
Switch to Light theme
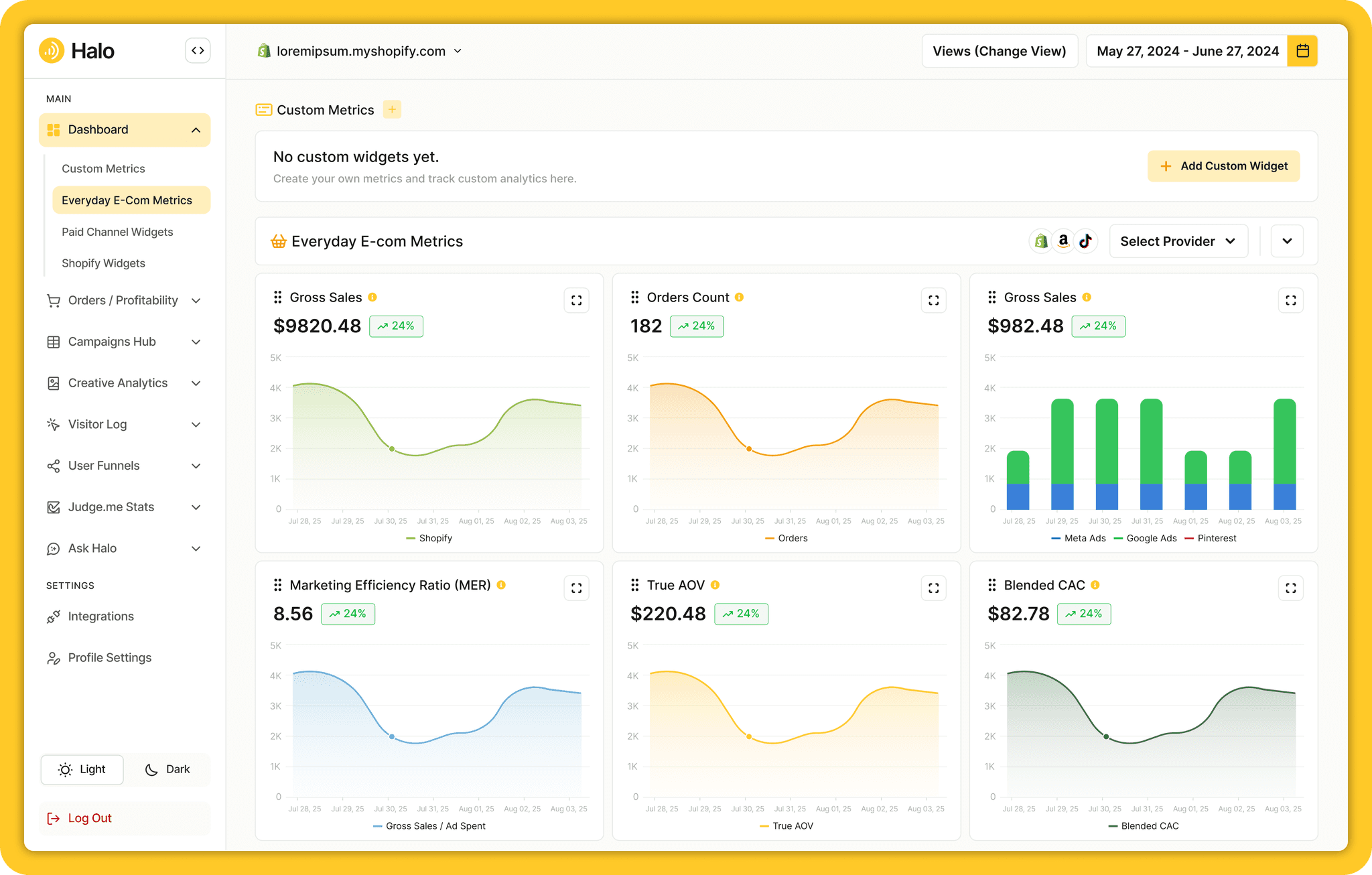82,769
